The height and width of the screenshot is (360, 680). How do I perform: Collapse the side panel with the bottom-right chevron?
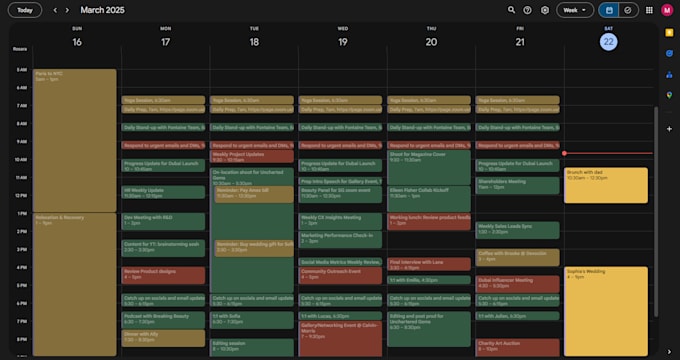tap(669, 352)
